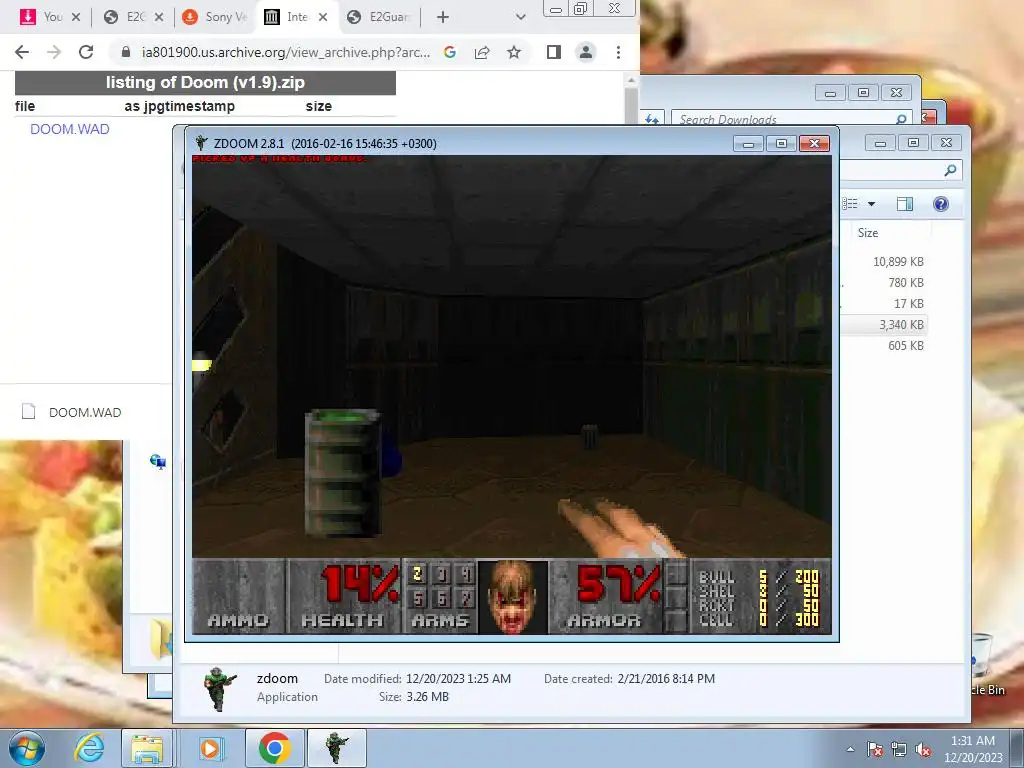Screen dimensions: 1024x768
Task: Open a new Chrome tab
Action: tap(442, 17)
